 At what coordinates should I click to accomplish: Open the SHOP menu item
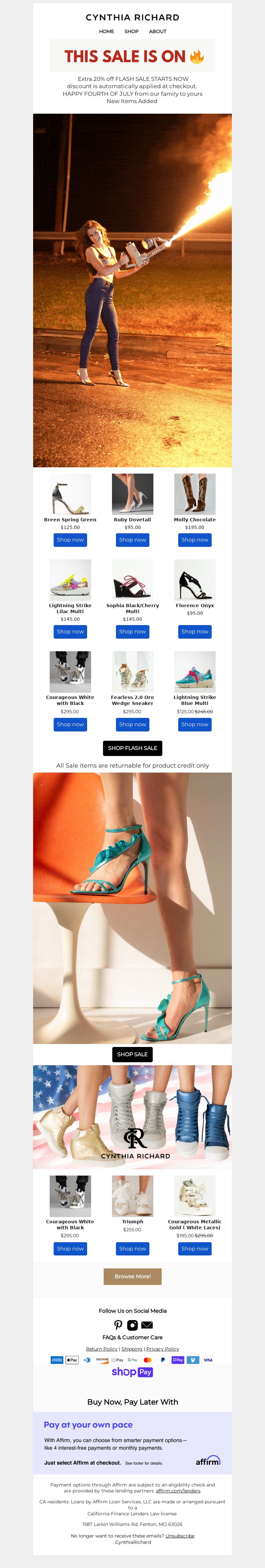[x=131, y=31]
